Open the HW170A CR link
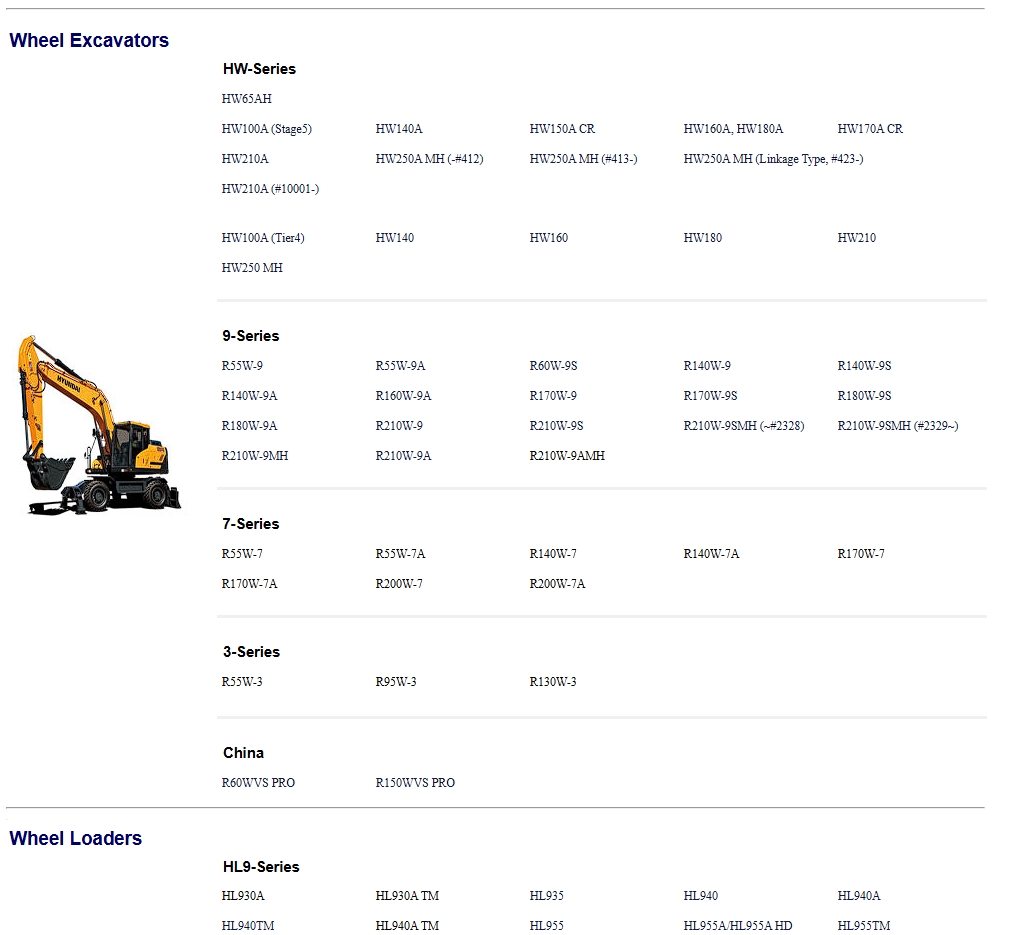1010x935 pixels. click(870, 129)
